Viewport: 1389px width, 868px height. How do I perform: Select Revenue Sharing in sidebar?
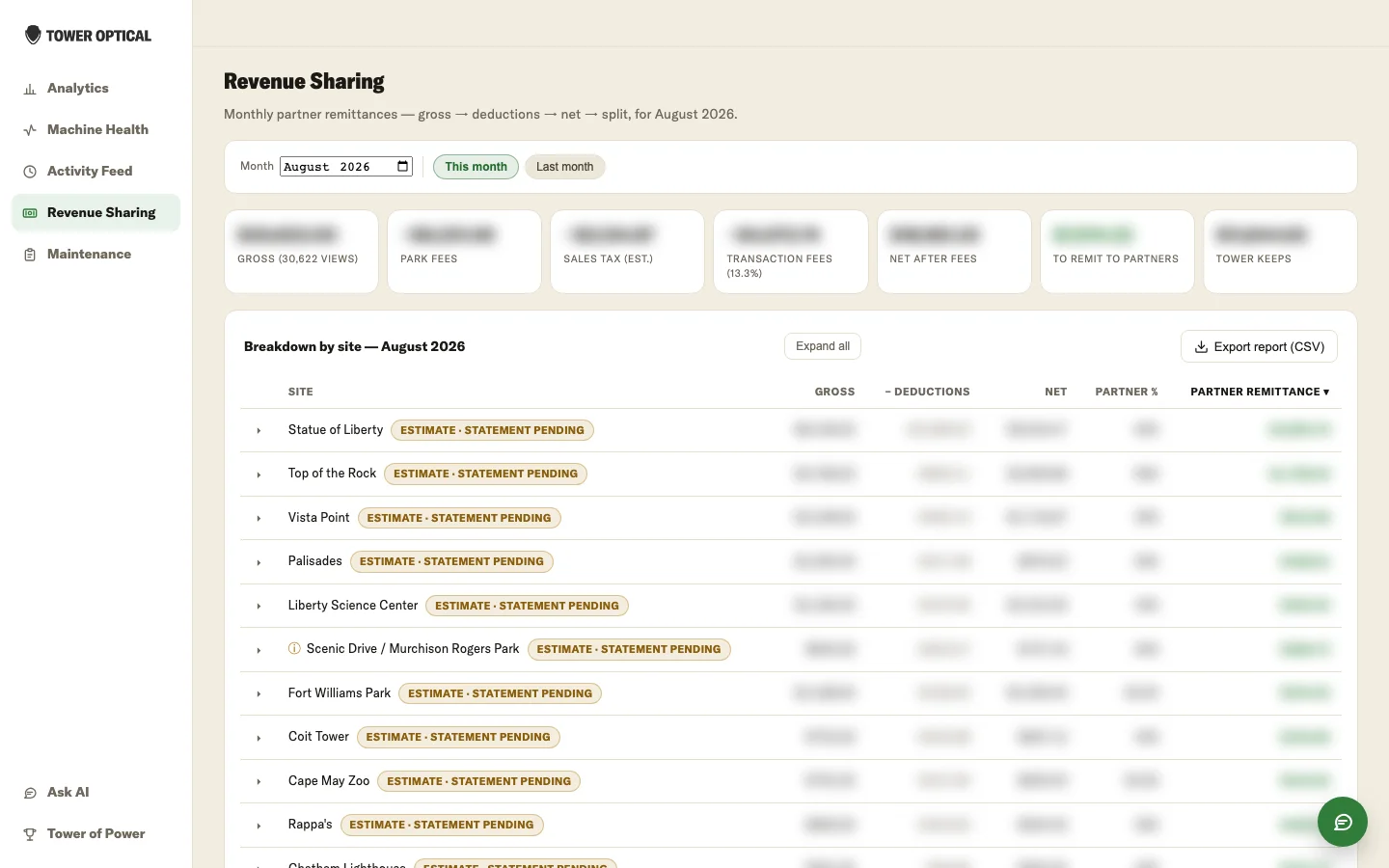[x=96, y=213]
